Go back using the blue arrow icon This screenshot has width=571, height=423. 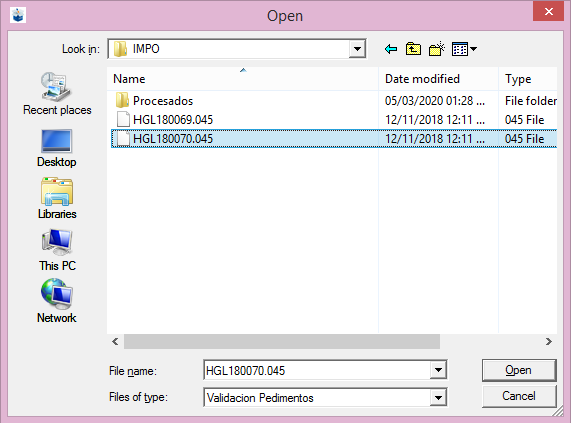click(x=391, y=49)
